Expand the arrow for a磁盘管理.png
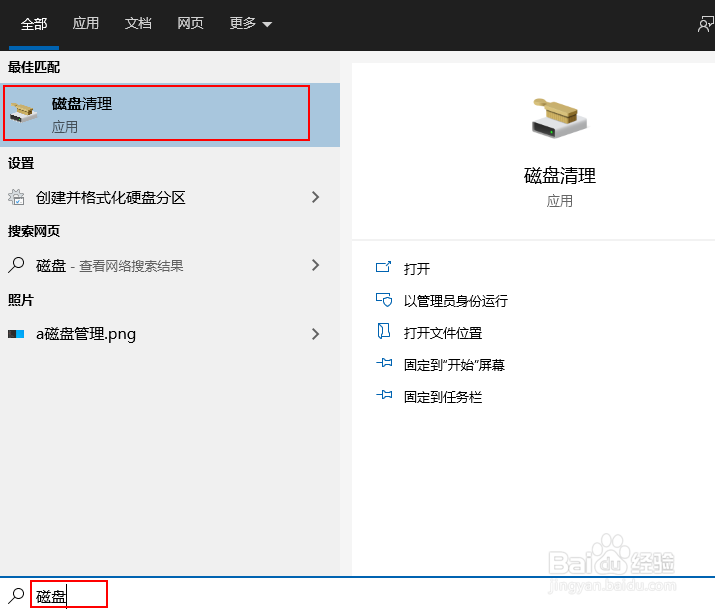Screen dimensions: 715x610 click(315, 334)
